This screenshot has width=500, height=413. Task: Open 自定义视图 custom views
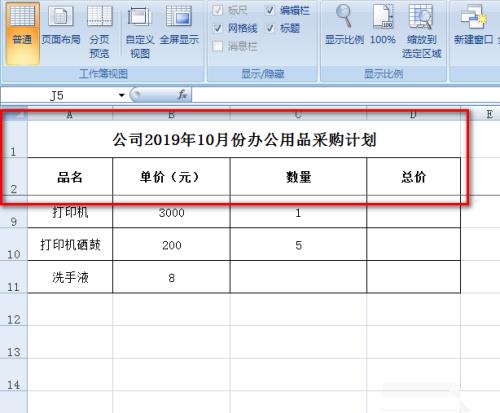(x=140, y=33)
